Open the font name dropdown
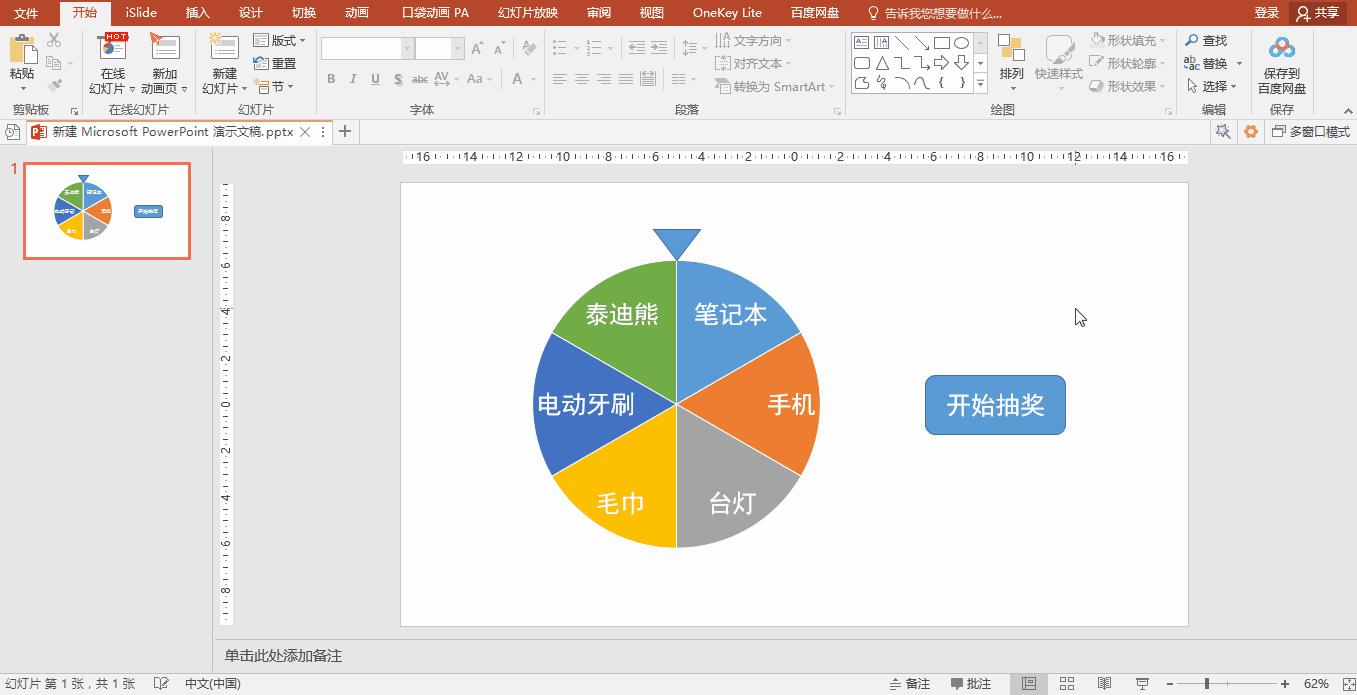 click(x=407, y=47)
